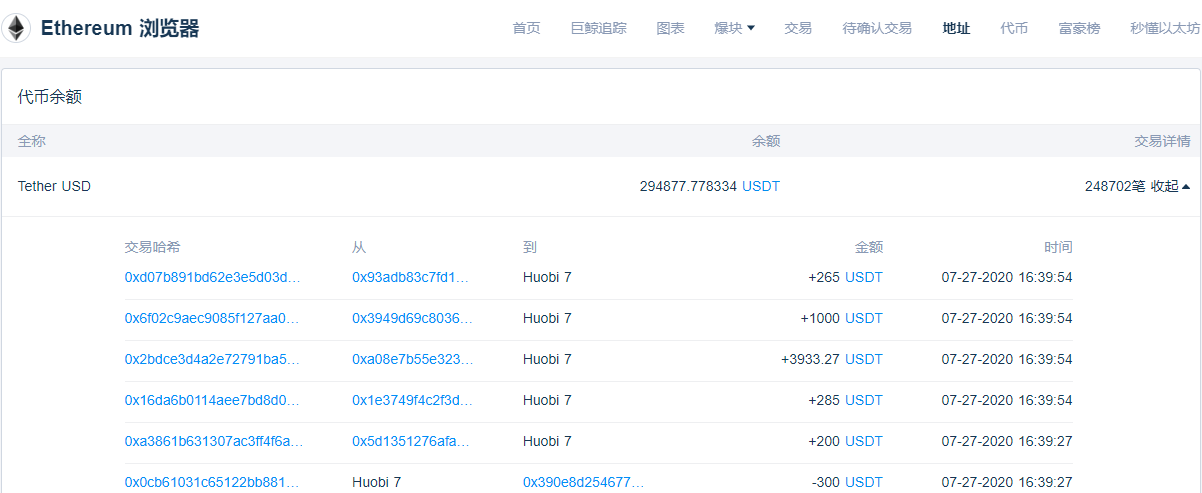Click the -300 row timestamp 16:39:27
Viewport: 1202px width, 493px height.
coord(1007,482)
